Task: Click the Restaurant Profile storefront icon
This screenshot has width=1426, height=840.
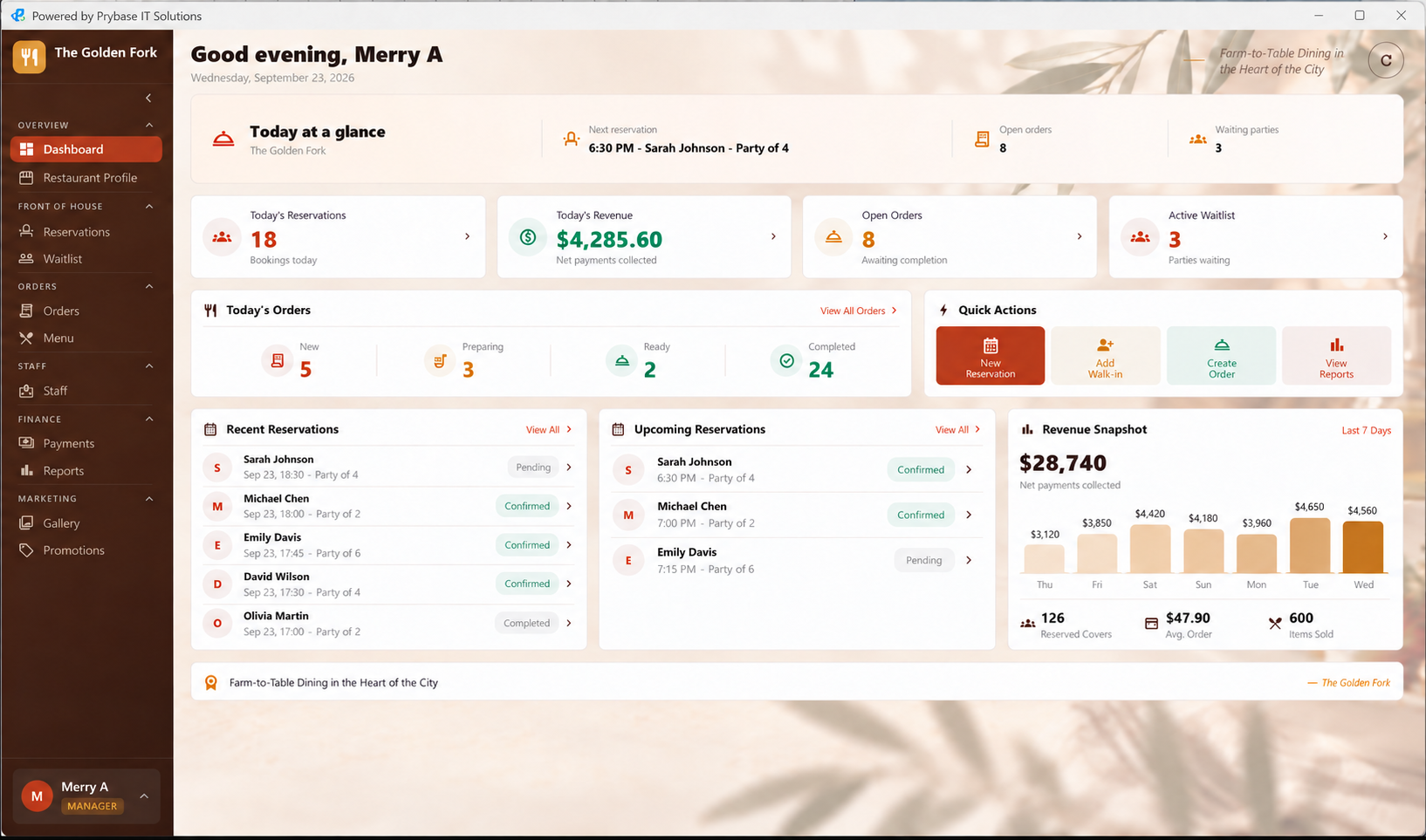Action: tap(26, 178)
